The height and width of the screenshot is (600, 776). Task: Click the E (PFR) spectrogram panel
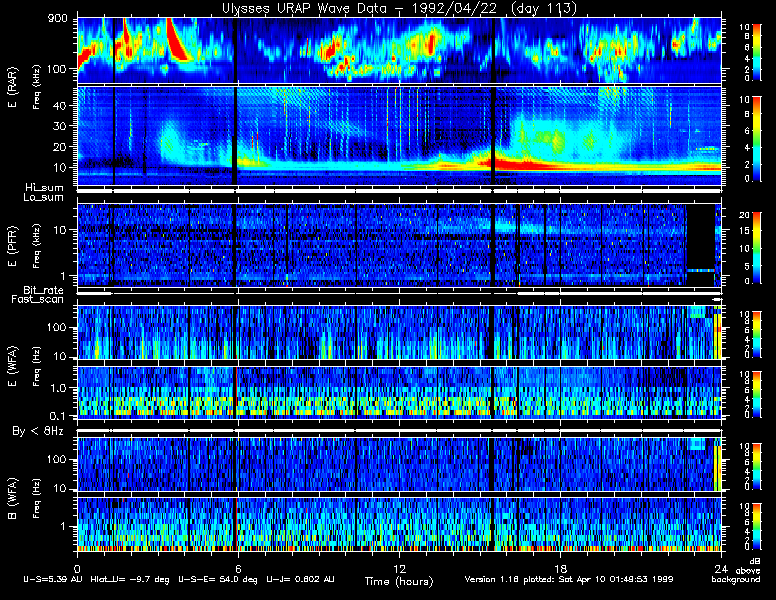[x=399, y=245]
